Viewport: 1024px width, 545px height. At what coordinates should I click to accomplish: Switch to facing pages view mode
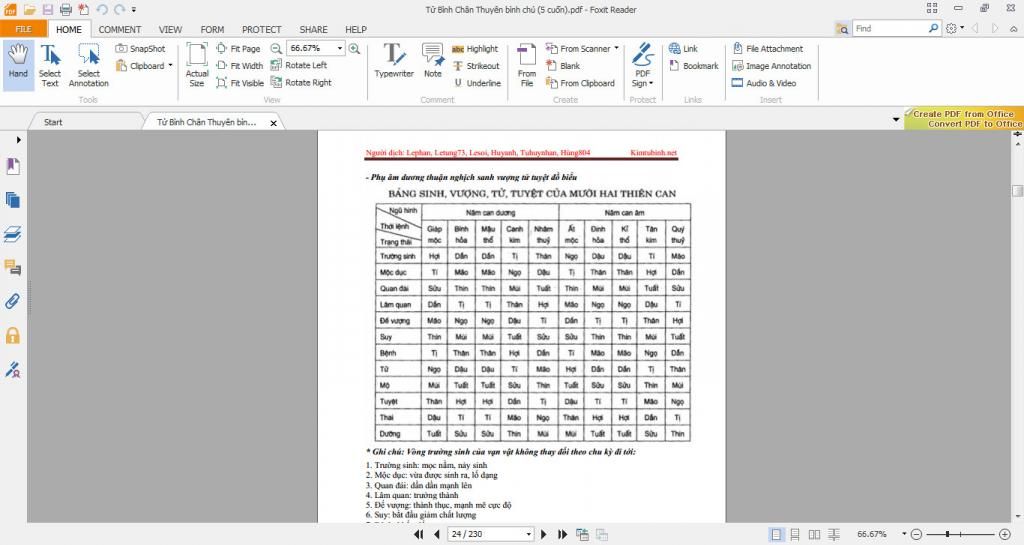tap(814, 534)
